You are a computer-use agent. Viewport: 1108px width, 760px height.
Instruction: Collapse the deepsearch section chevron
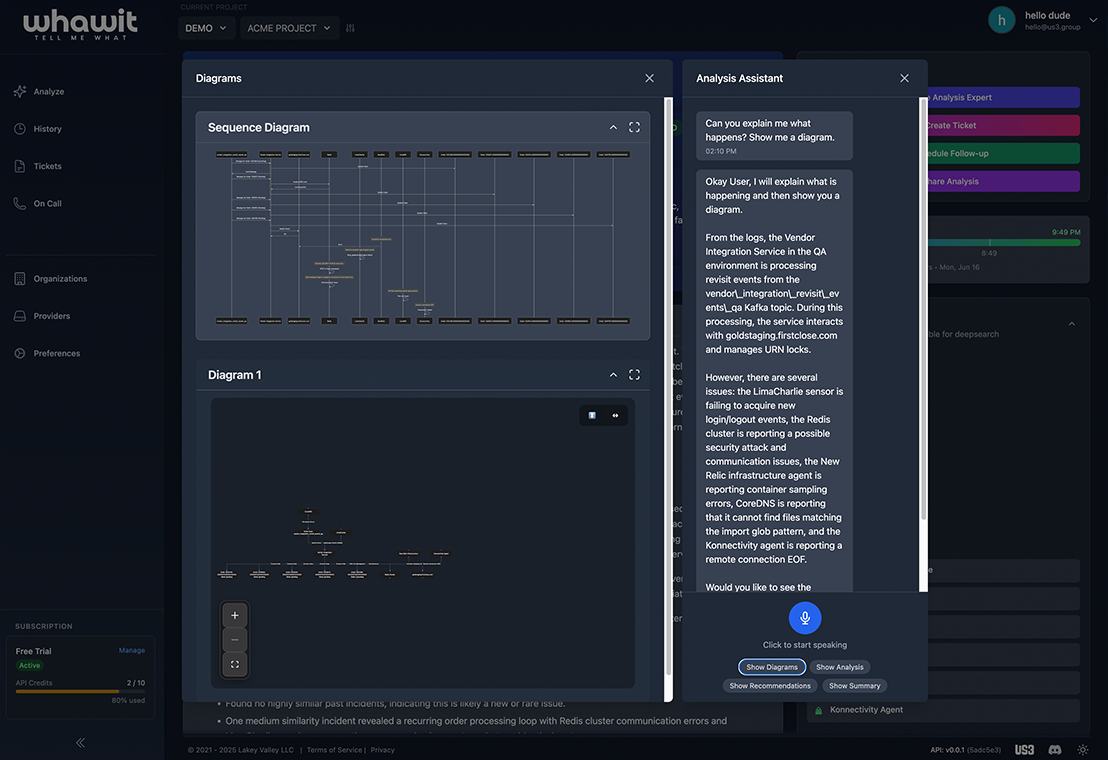pyautogui.click(x=1071, y=324)
